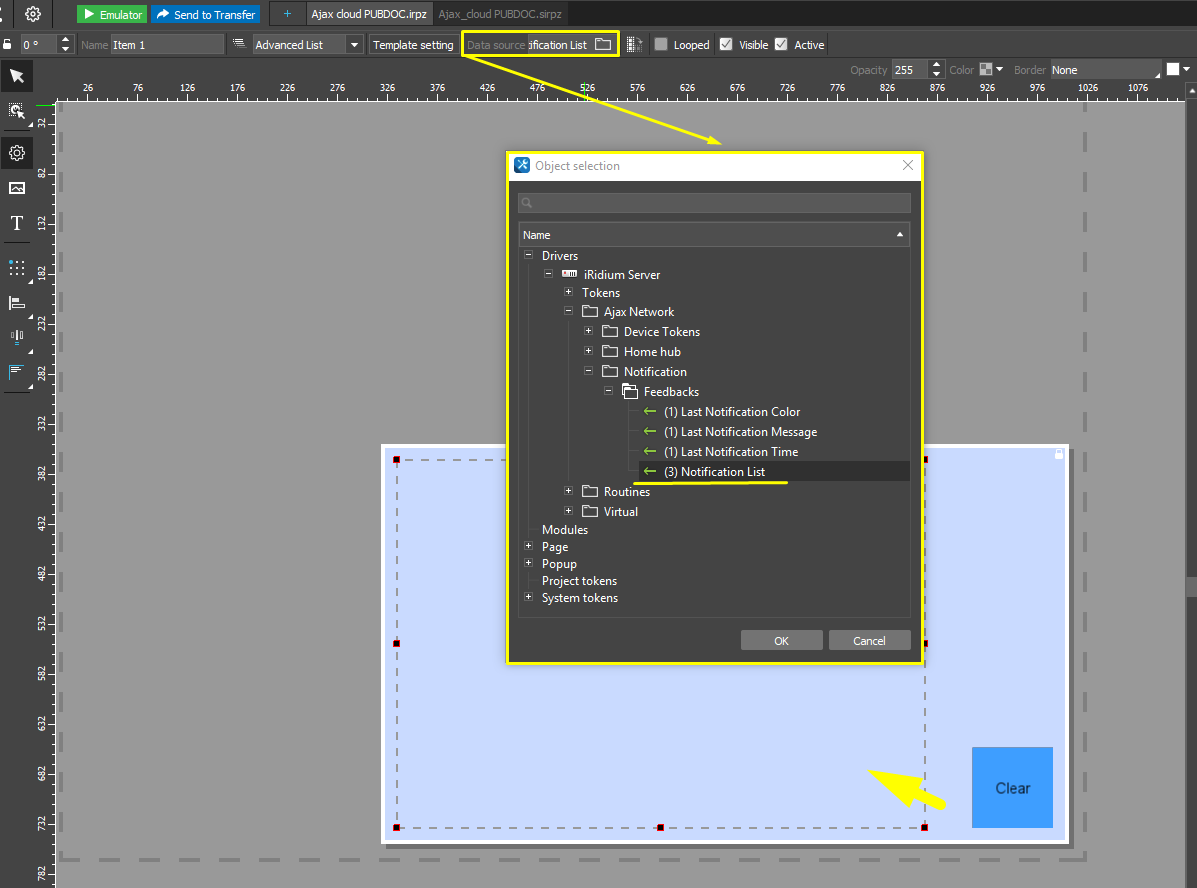
Task: Click the Emulator button
Action: [112, 14]
